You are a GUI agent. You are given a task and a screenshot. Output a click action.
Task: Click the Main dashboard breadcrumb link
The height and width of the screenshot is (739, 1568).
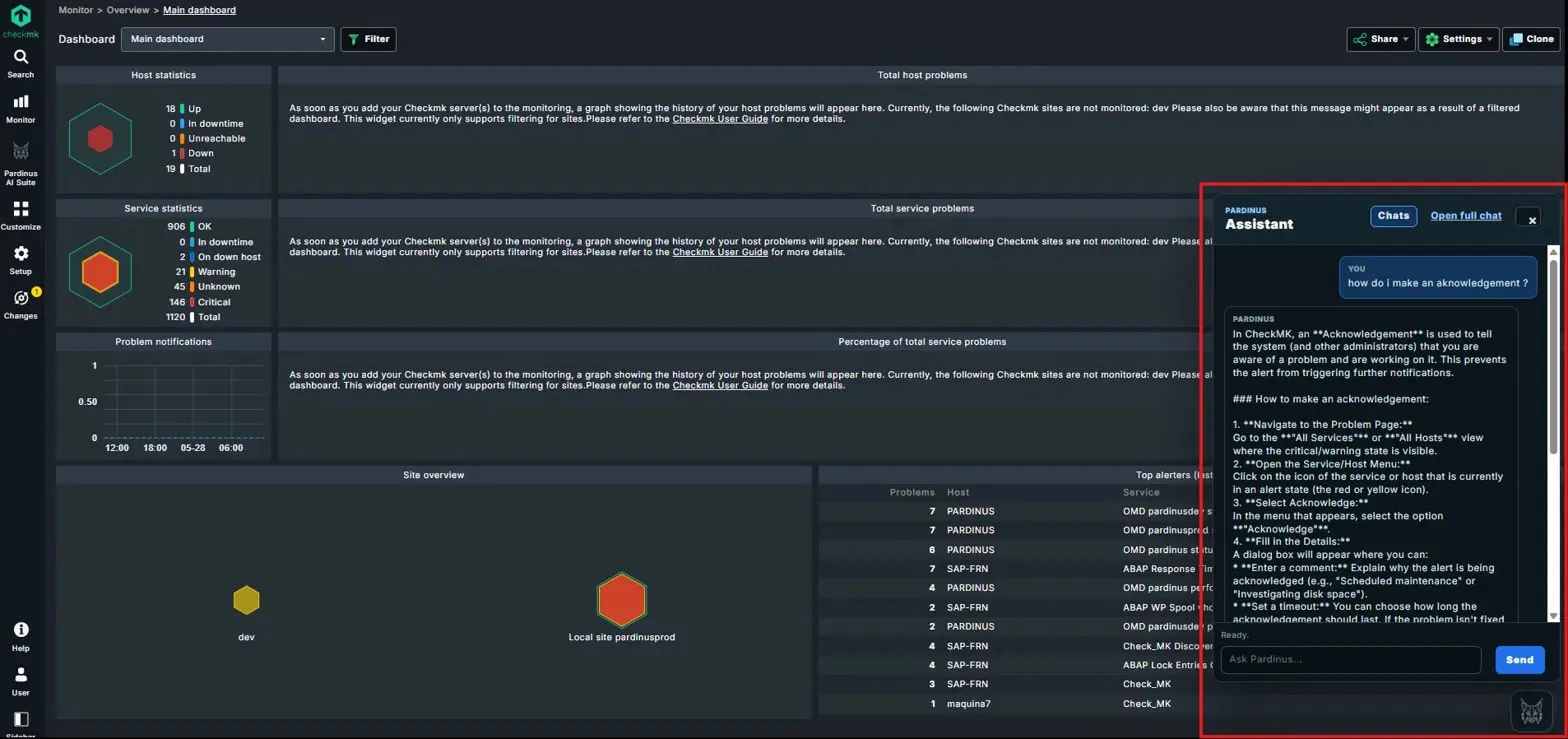(x=200, y=10)
